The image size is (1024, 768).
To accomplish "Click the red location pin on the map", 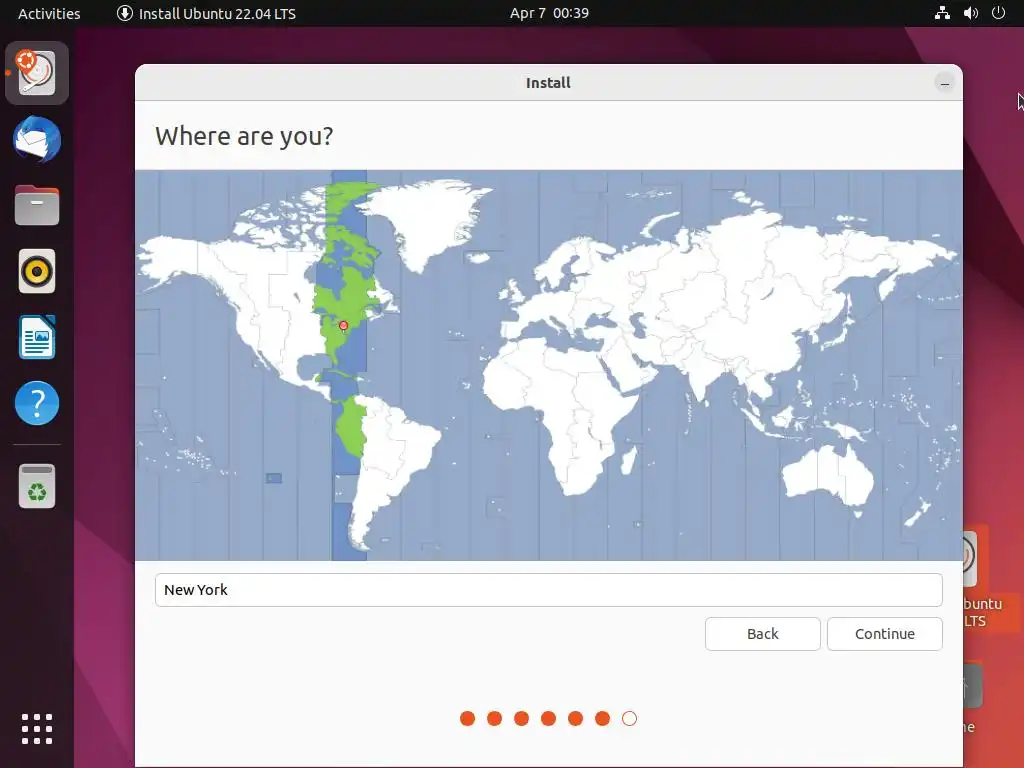I will (x=344, y=326).
